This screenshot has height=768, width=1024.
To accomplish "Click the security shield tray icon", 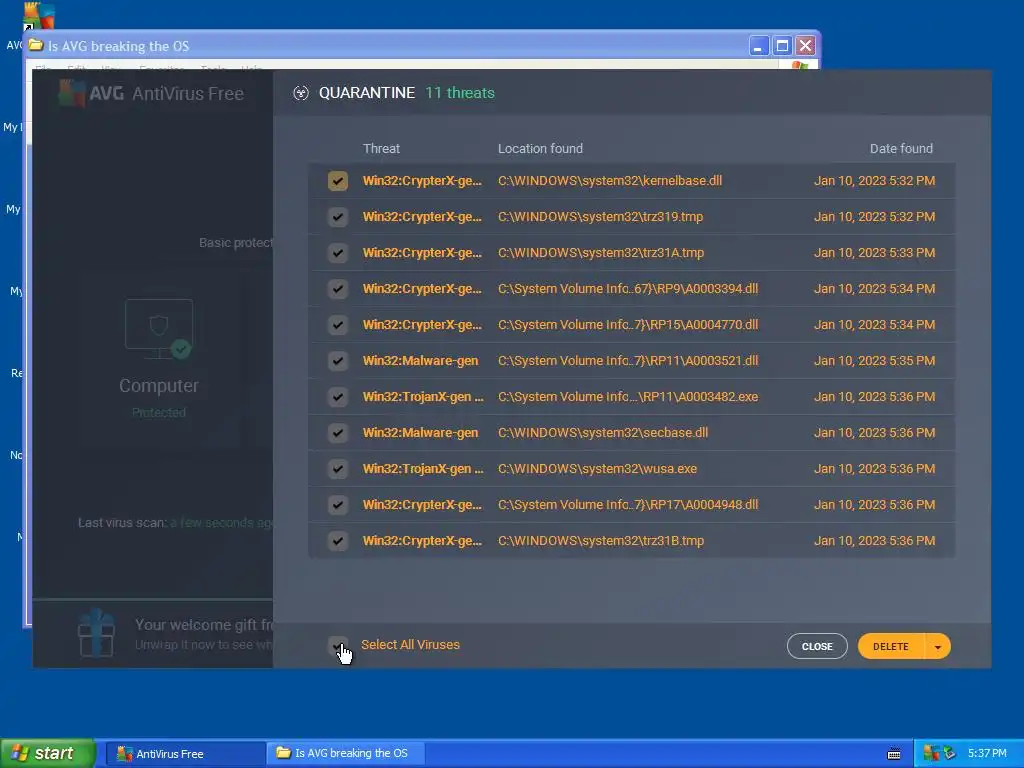I will [949, 754].
